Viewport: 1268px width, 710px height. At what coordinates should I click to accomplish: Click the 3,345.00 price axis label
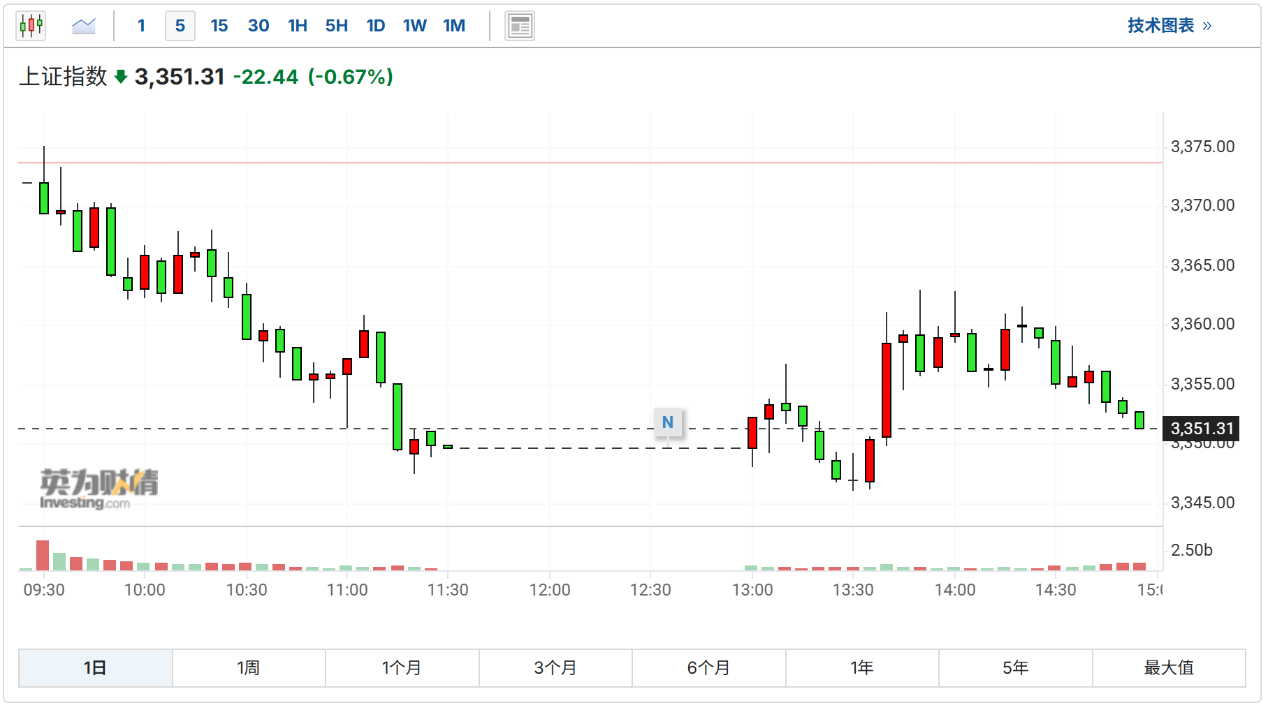(1202, 503)
